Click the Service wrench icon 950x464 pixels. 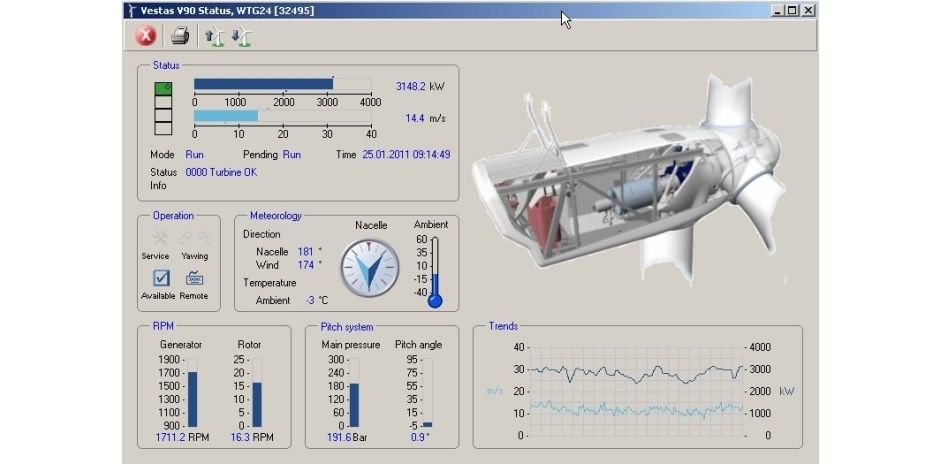(x=158, y=238)
